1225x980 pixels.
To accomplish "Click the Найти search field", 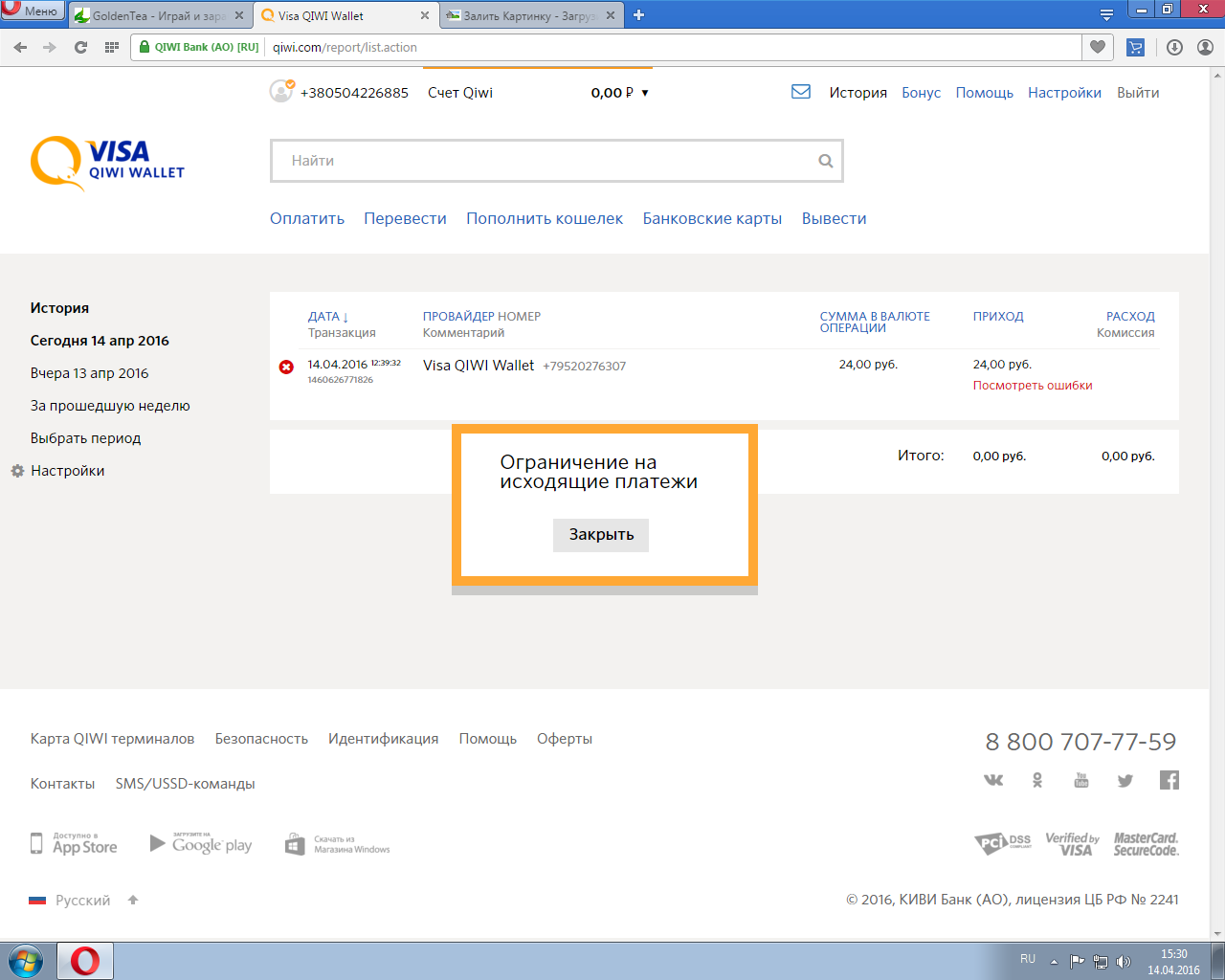I will coord(556,161).
